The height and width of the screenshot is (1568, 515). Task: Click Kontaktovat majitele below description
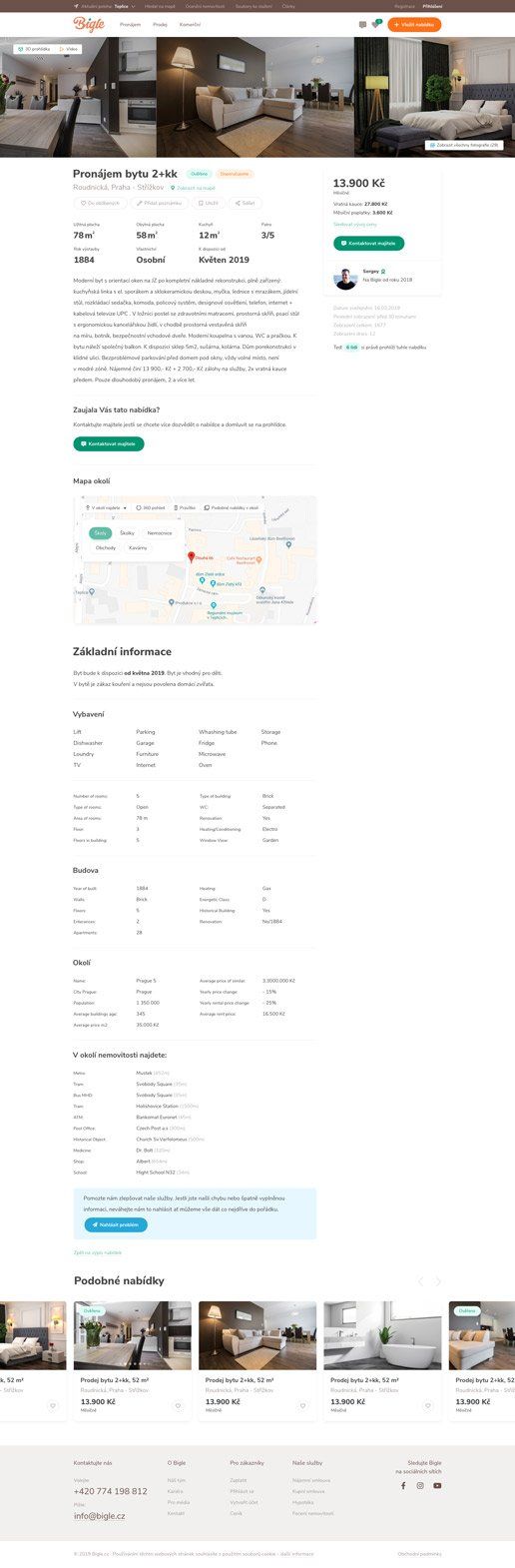(x=108, y=443)
